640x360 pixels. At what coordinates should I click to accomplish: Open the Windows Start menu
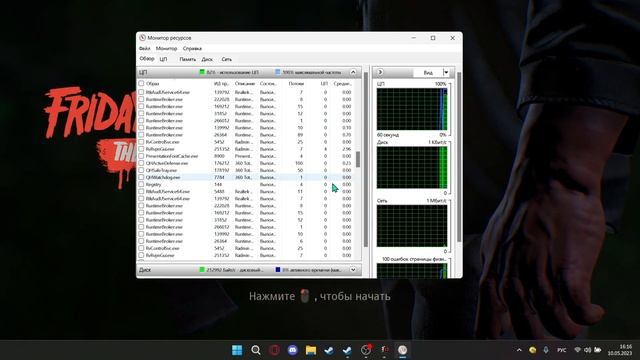[x=237, y=350]
